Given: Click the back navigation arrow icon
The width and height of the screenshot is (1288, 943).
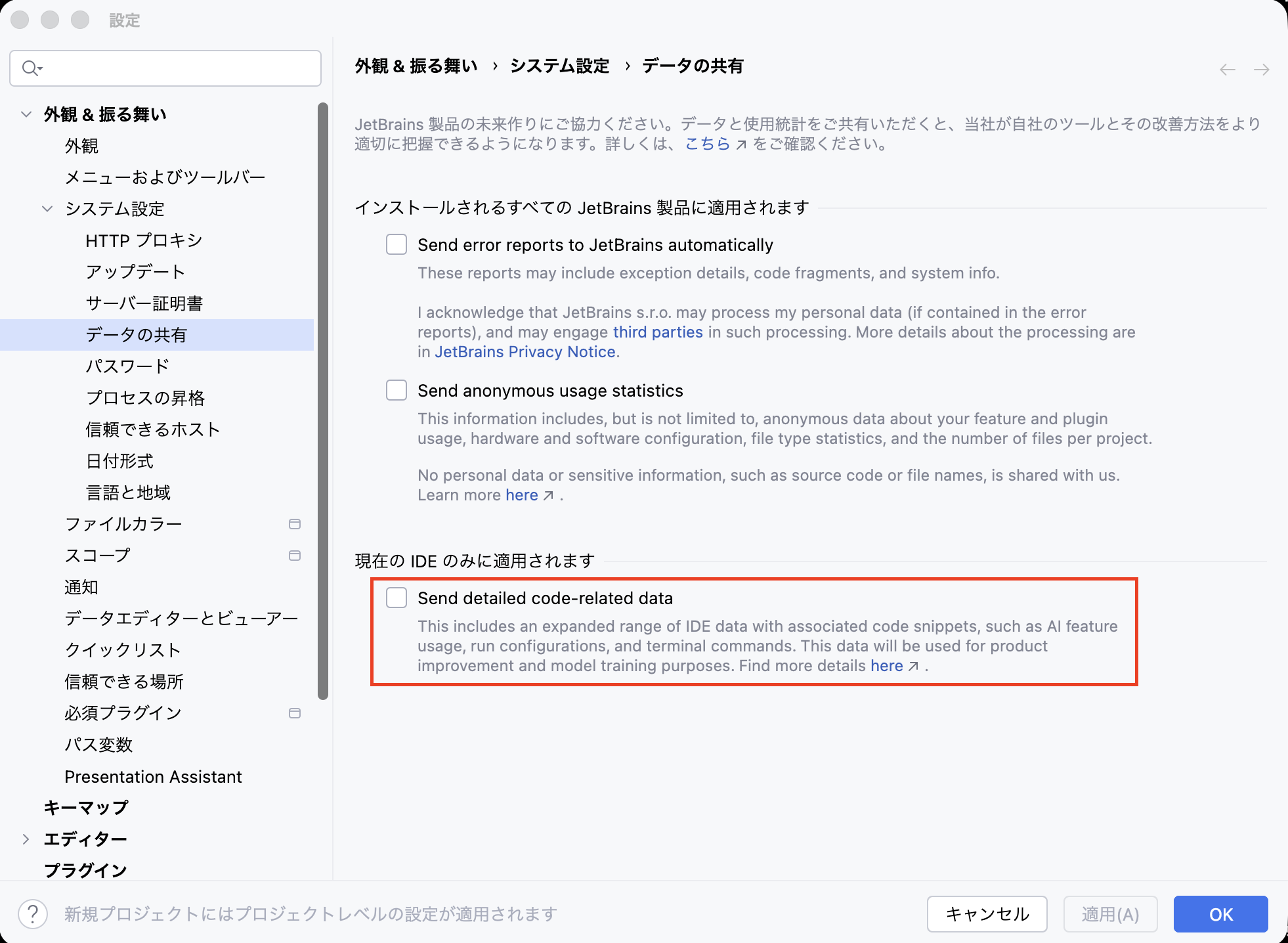Looking at the screenshot, I should [1227, 69].
